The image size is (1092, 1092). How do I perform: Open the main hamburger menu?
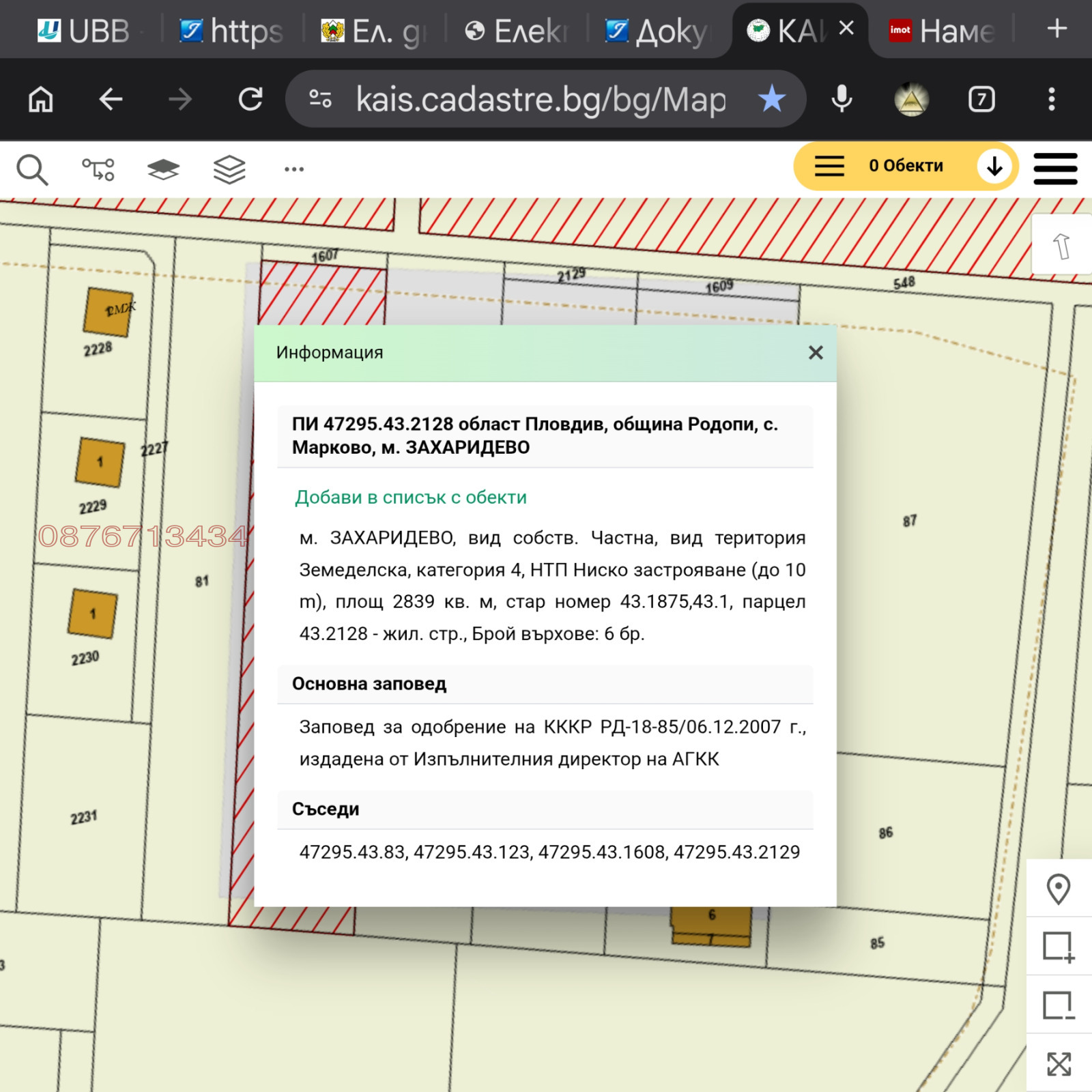tap(1055, 169)
